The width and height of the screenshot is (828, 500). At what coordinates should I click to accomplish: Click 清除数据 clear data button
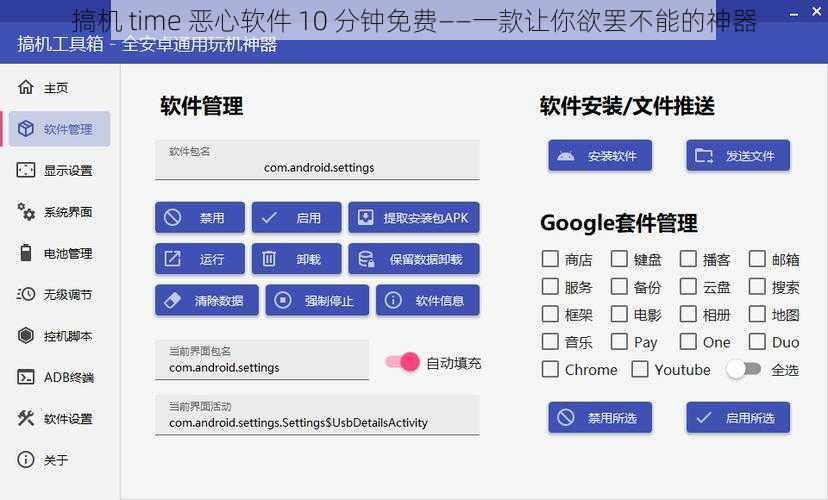pyautogui.click(x=206, y=300)
